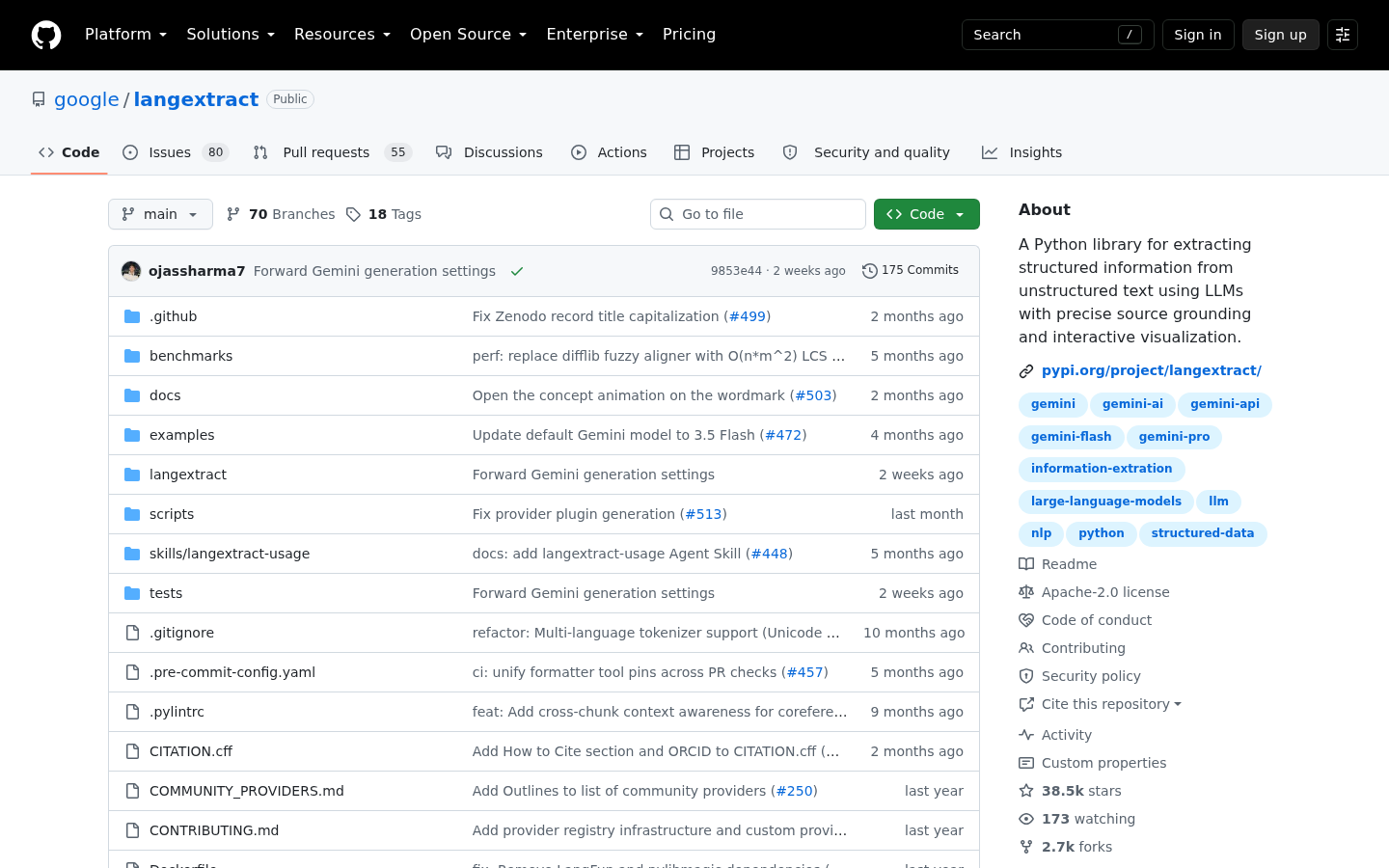
Task: Switch to the Projects tab
Action: (714, 152)
